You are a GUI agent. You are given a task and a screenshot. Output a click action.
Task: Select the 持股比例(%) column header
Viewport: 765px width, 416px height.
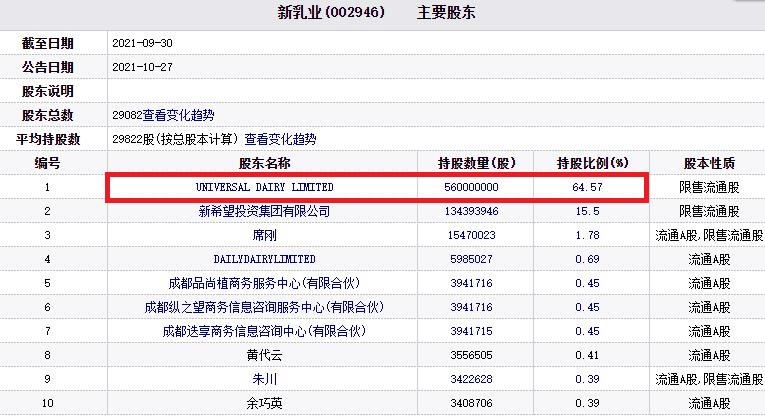(592, 163)
